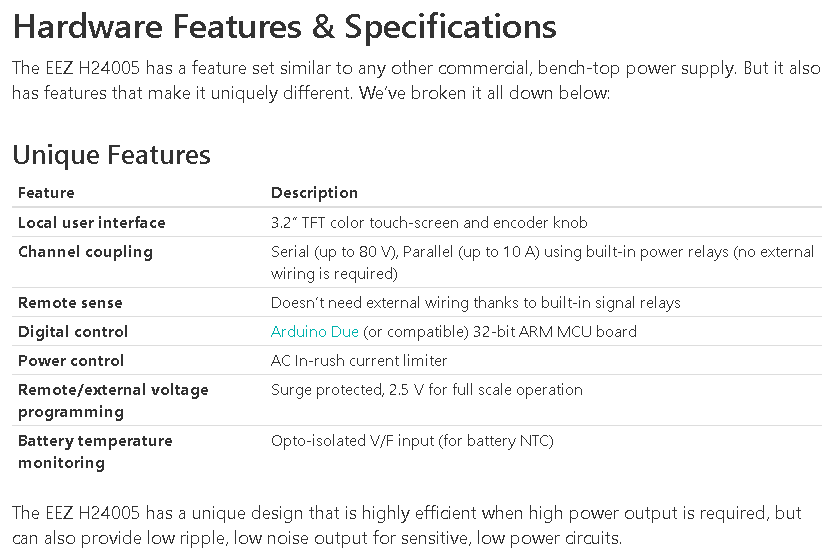This screenshot has width=831, height=557.
Task: Click the intro paragraph about bench-top power supply
Action: [x=416, y=81]
